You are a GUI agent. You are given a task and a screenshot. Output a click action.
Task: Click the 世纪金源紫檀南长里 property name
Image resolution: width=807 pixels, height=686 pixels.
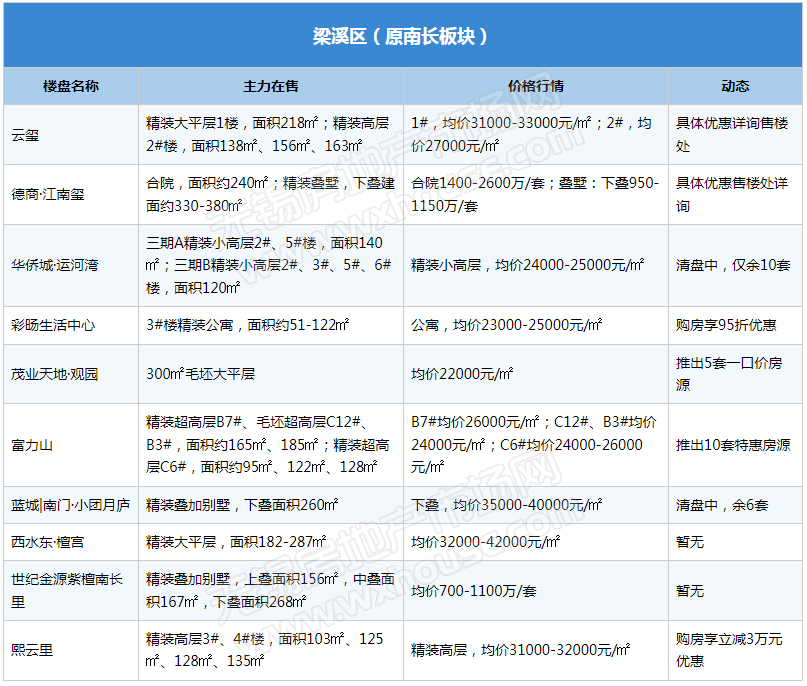[67, 590]
